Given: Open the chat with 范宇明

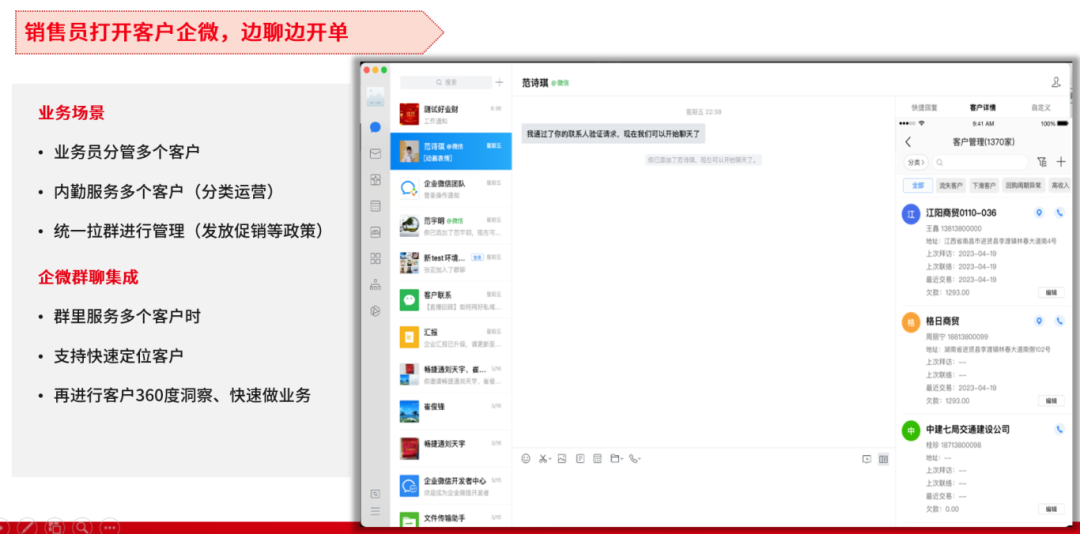Looking at the screenshot, I should point(450,226).
